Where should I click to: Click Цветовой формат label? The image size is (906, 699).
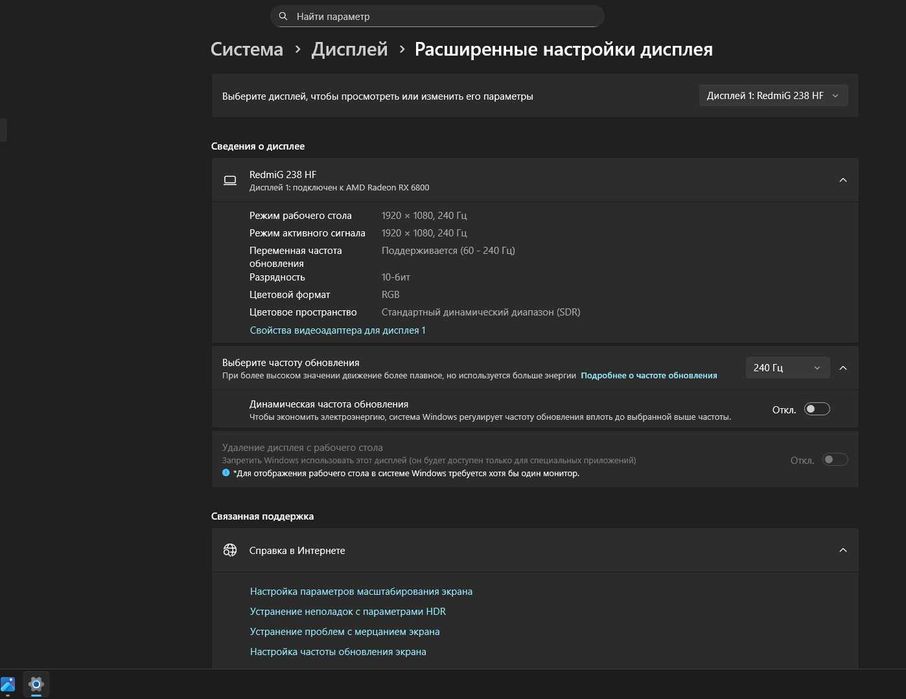click(x=289, y=295)
